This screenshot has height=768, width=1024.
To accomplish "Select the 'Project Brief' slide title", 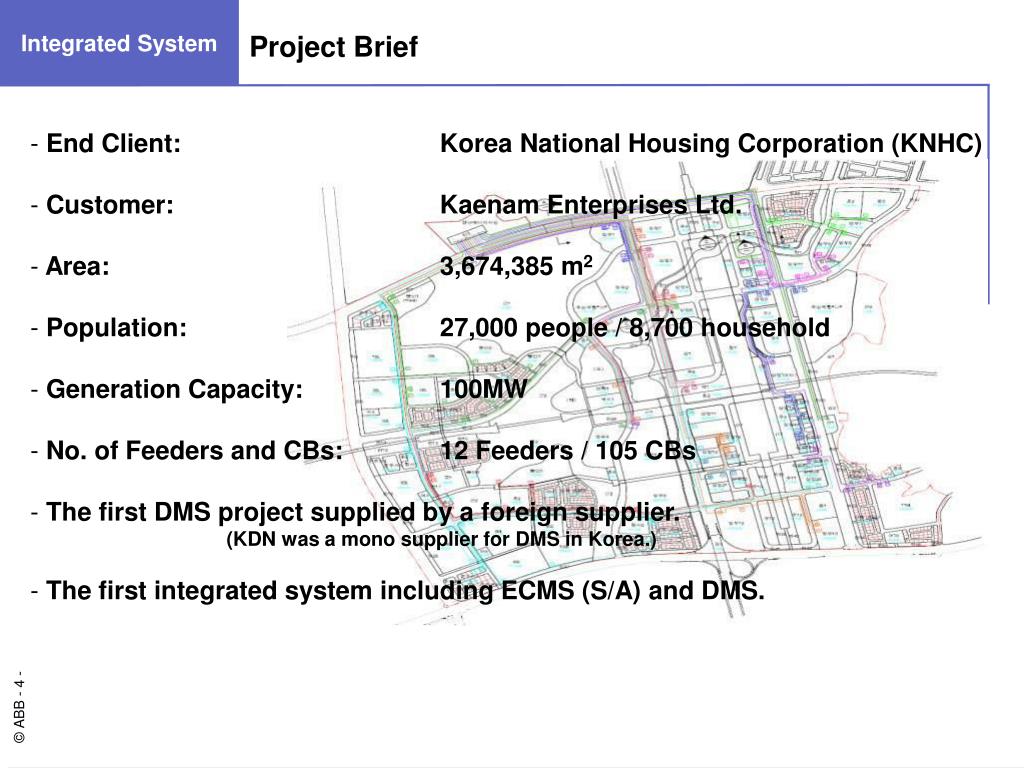I will pos(333,47).
